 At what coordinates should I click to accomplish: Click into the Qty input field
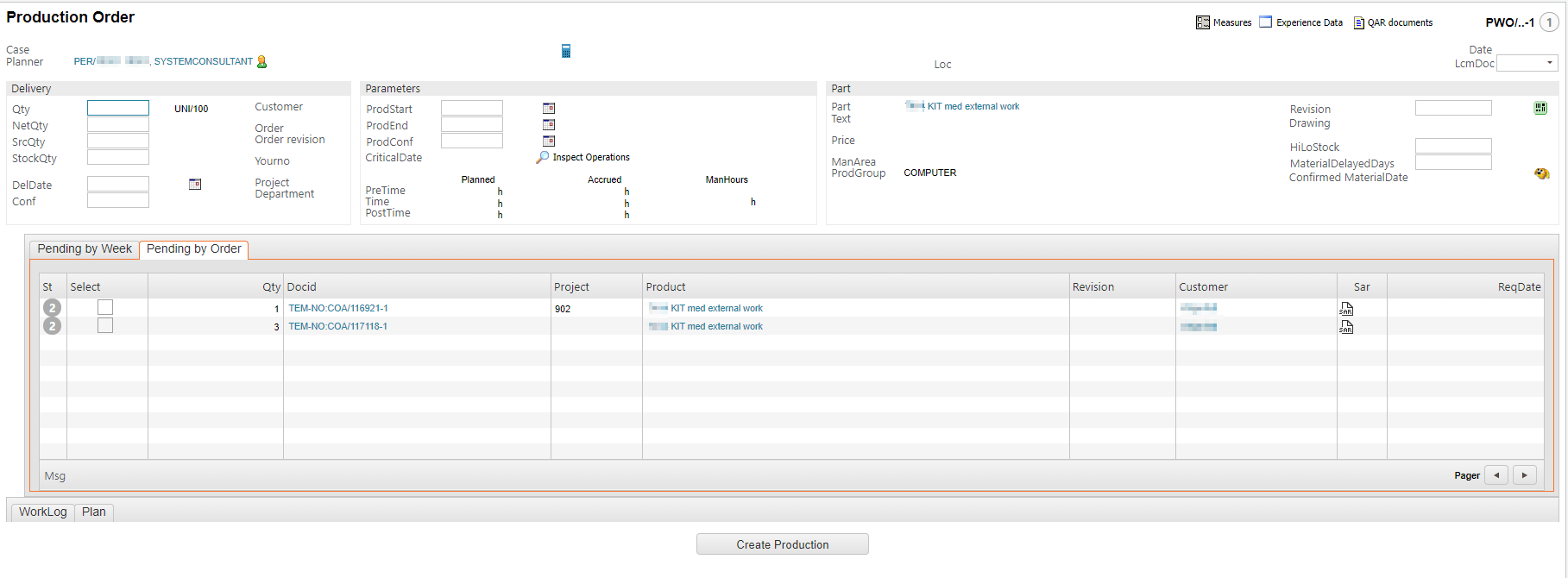(118, 109)
